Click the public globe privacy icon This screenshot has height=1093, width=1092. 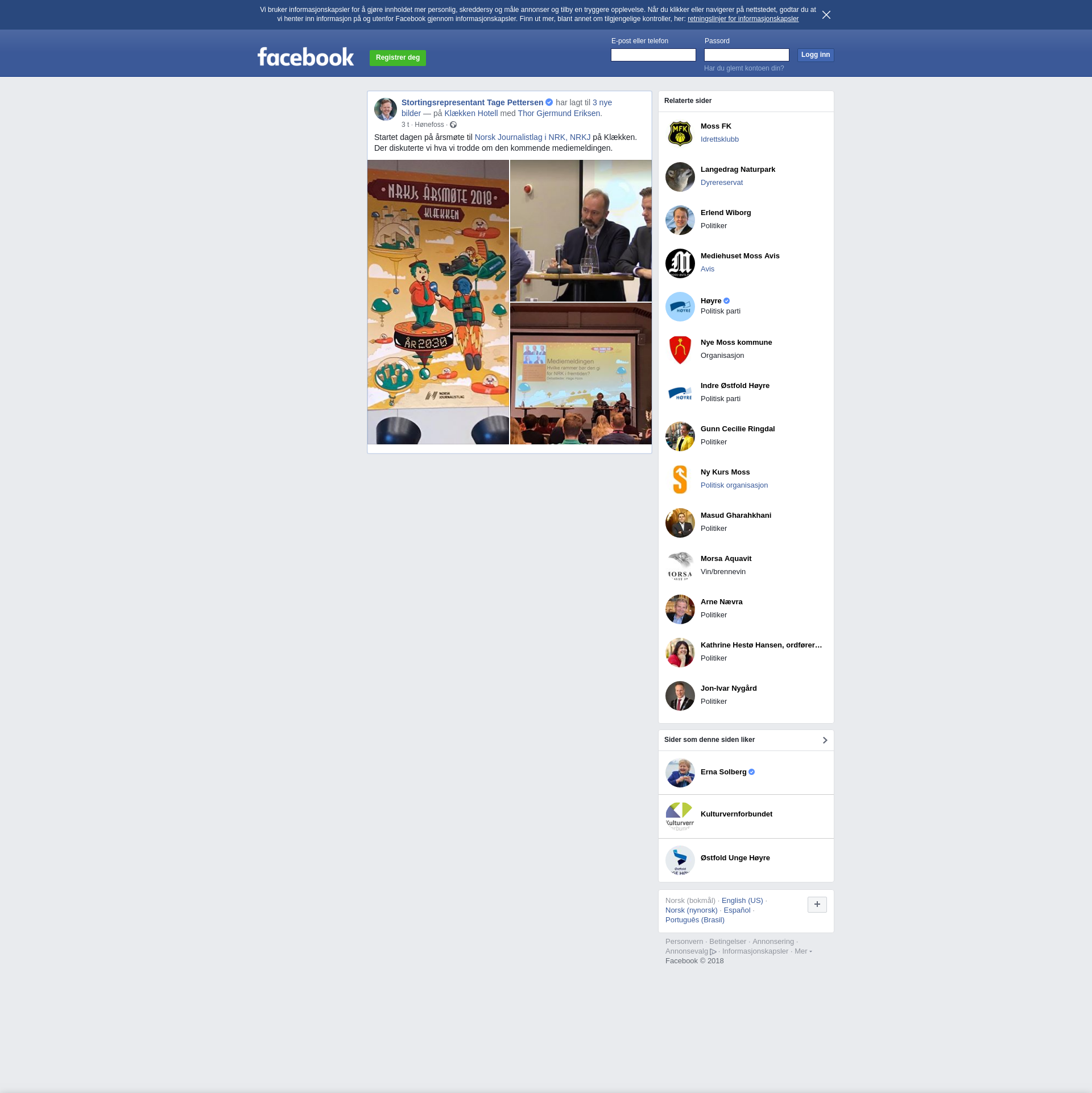(453, 125)
